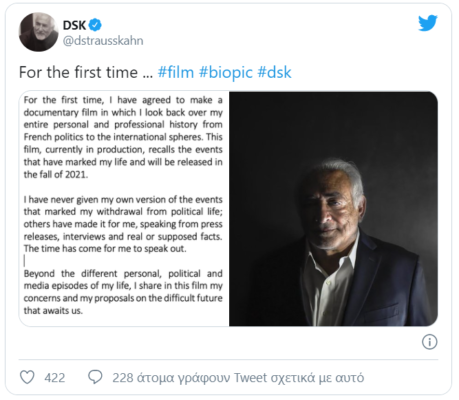This screenshot has width=459, height=400.
Task: Click the tweet text 'For the first time ...'
Action: pyautogui.click(x=86, y=72)
